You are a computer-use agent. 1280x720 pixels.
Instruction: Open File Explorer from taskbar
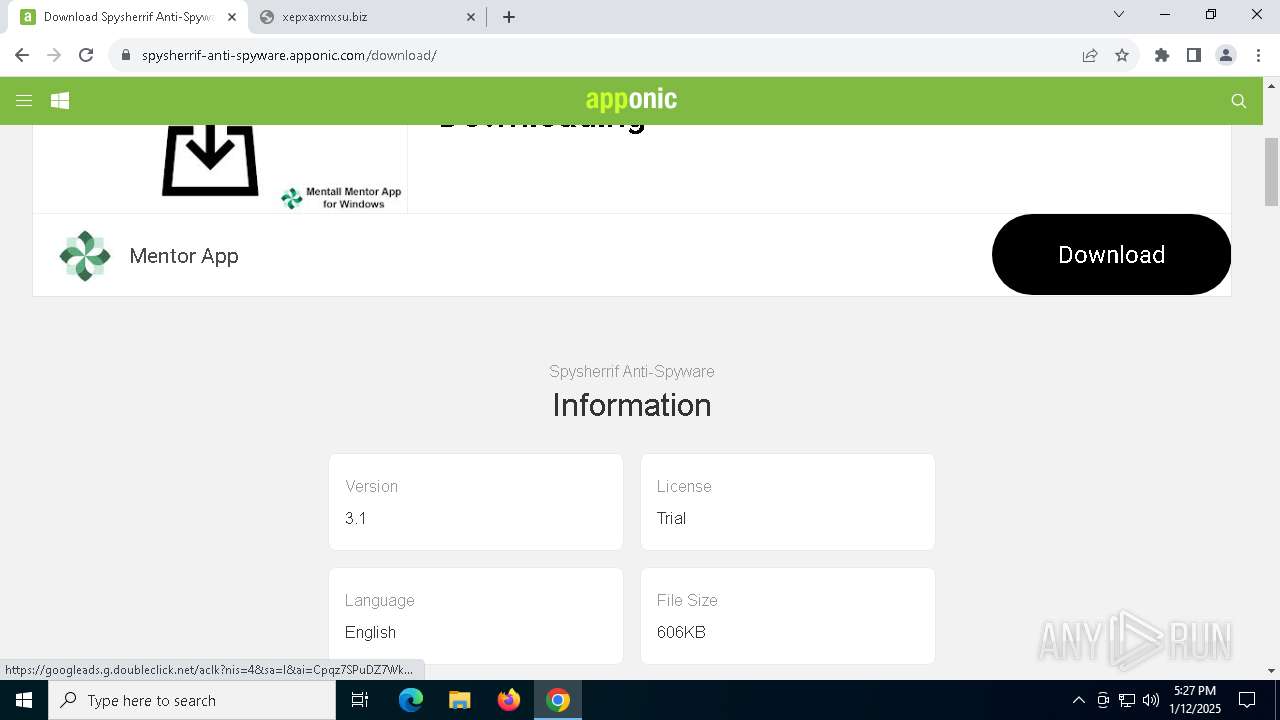pos(459,700)
